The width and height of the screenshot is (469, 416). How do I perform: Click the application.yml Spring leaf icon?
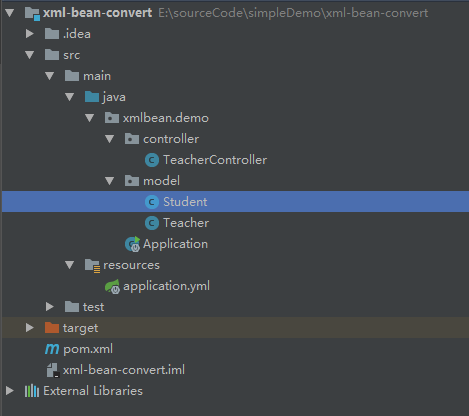tap(112, 286)
